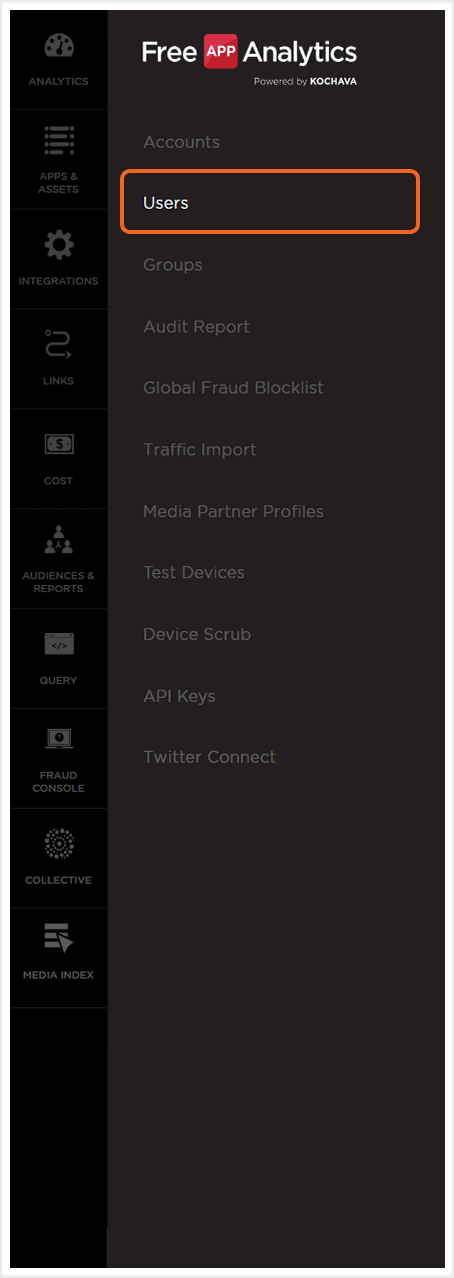Open the Traffic Import page
This screenshot has height=1278, width=454.
[199, 450]
